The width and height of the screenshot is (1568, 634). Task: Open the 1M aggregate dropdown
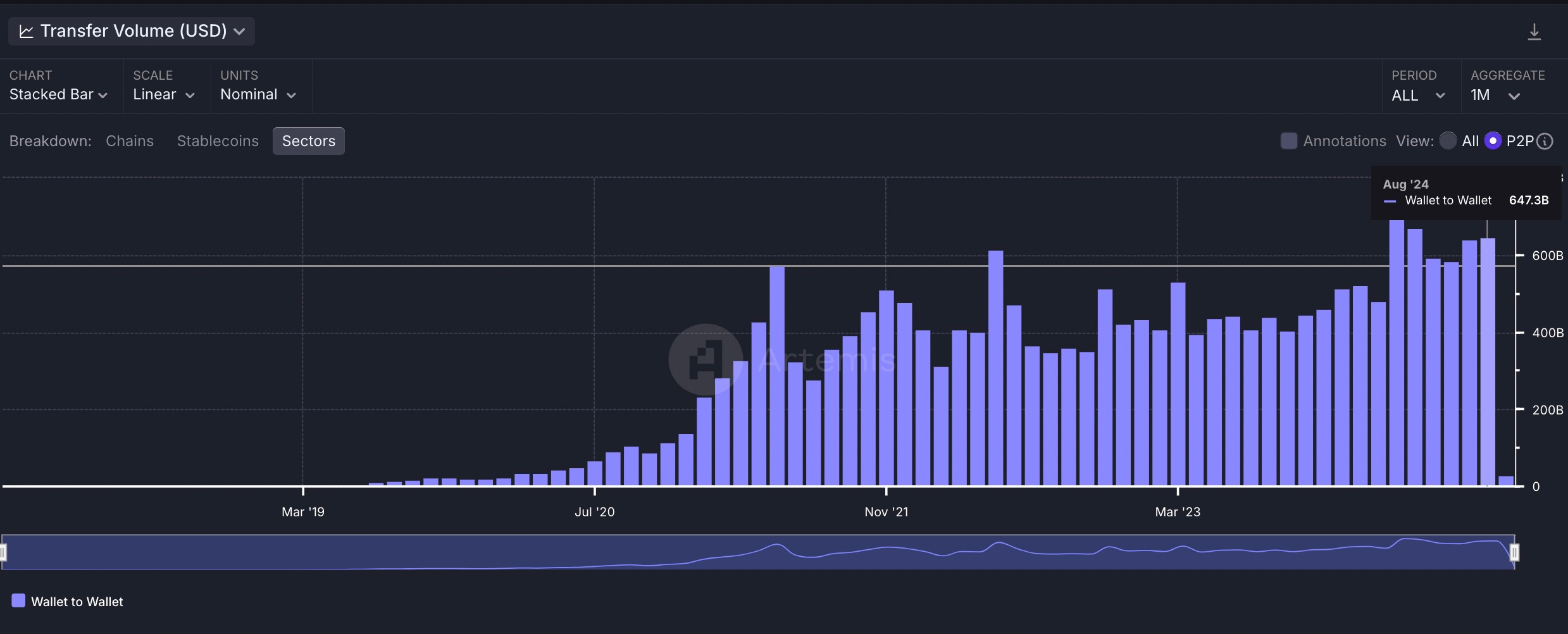[1495, 96]
